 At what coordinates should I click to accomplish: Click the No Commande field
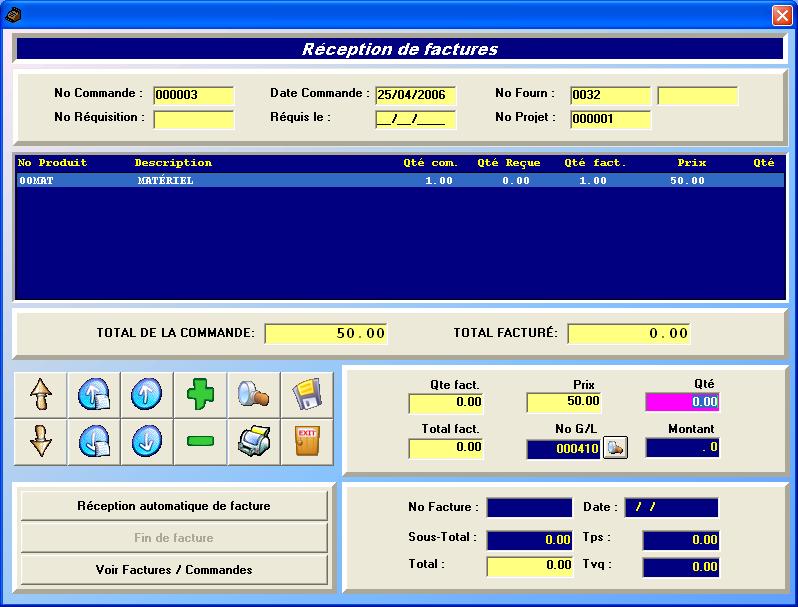193,95
